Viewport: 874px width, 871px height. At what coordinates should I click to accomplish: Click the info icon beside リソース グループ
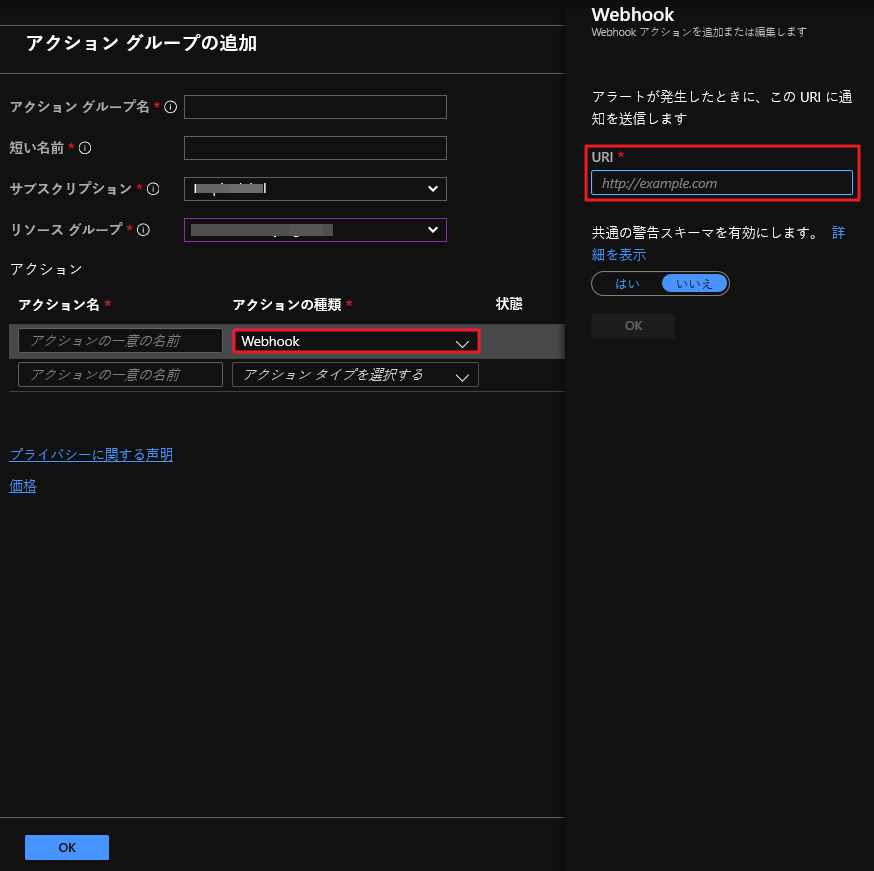(144, 230)
